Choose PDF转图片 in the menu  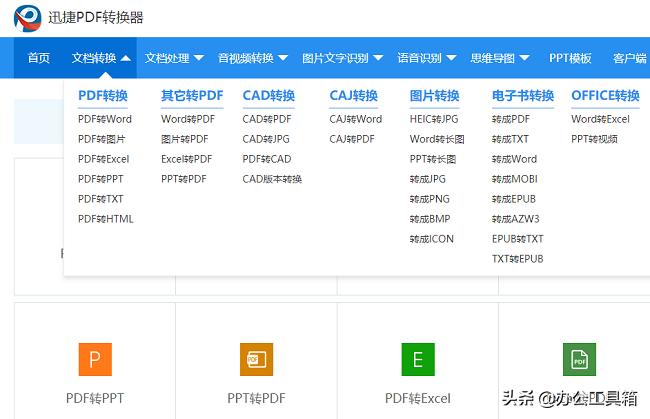click(102, 139)
